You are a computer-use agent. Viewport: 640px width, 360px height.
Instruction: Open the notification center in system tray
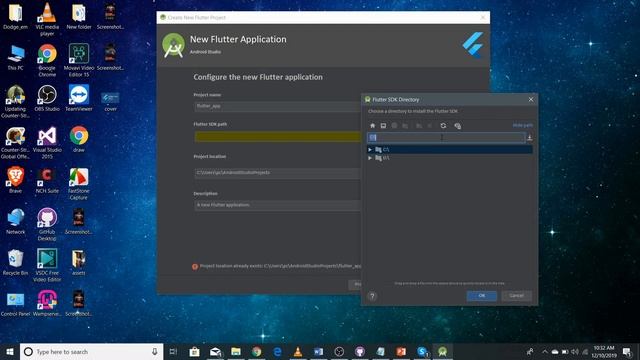[x=627, y=351]
